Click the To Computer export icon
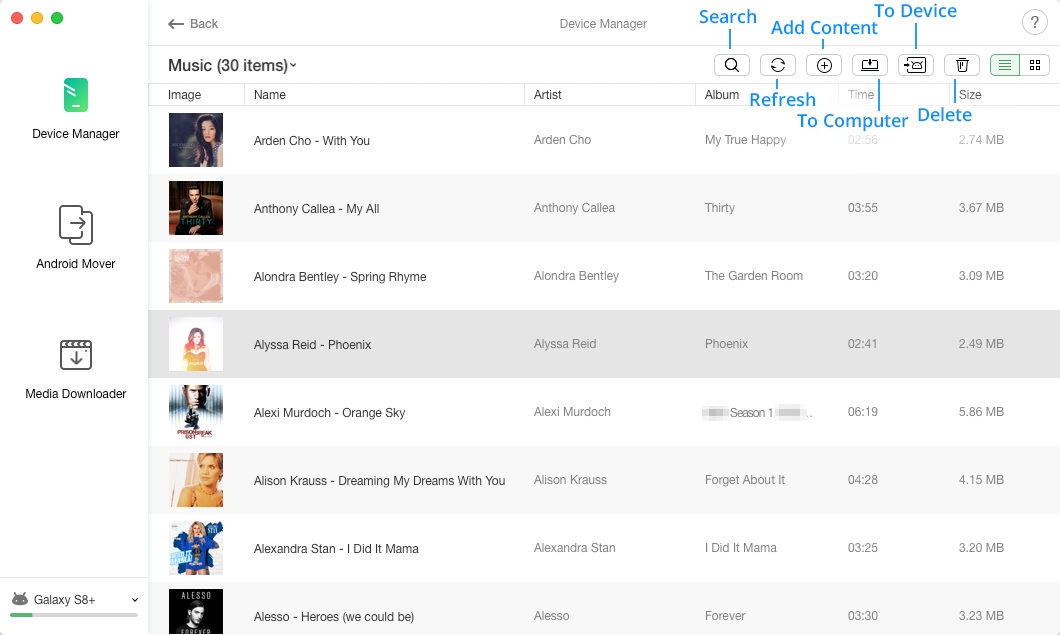 tap(869, 65)
